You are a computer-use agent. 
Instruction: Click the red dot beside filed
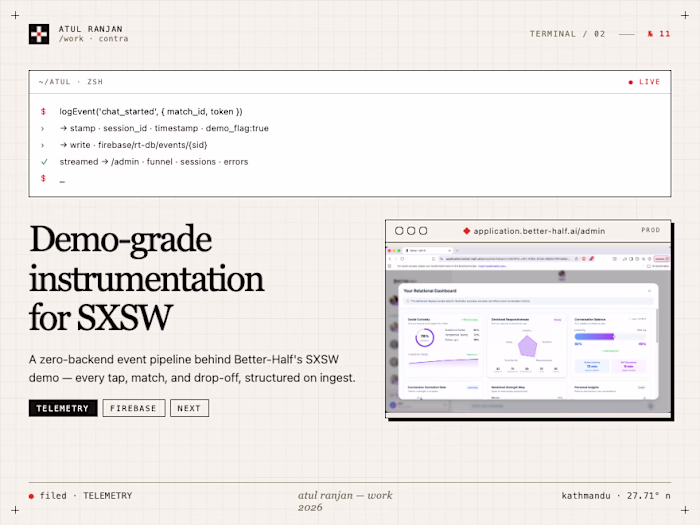tap(31, 496)
